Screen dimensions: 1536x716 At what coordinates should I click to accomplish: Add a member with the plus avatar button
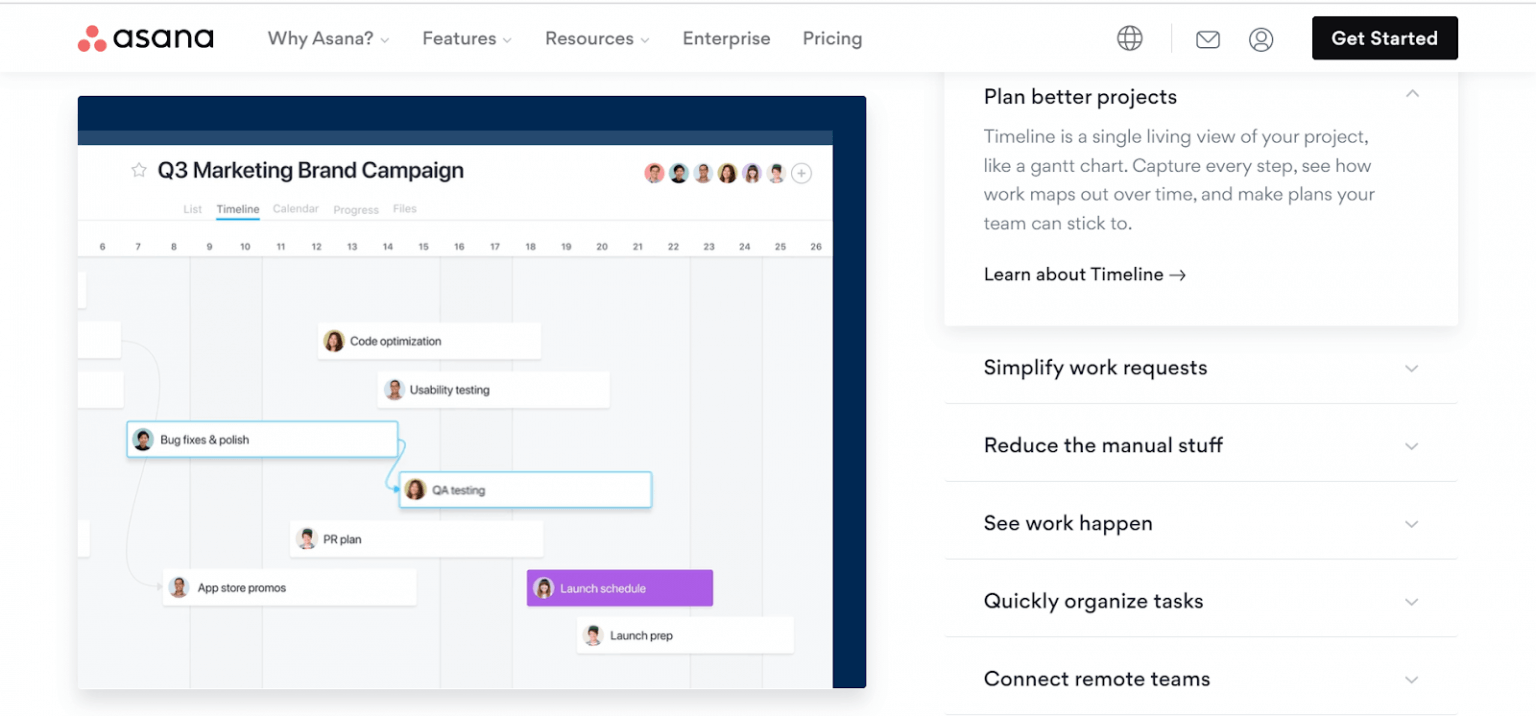coord(801,173)
